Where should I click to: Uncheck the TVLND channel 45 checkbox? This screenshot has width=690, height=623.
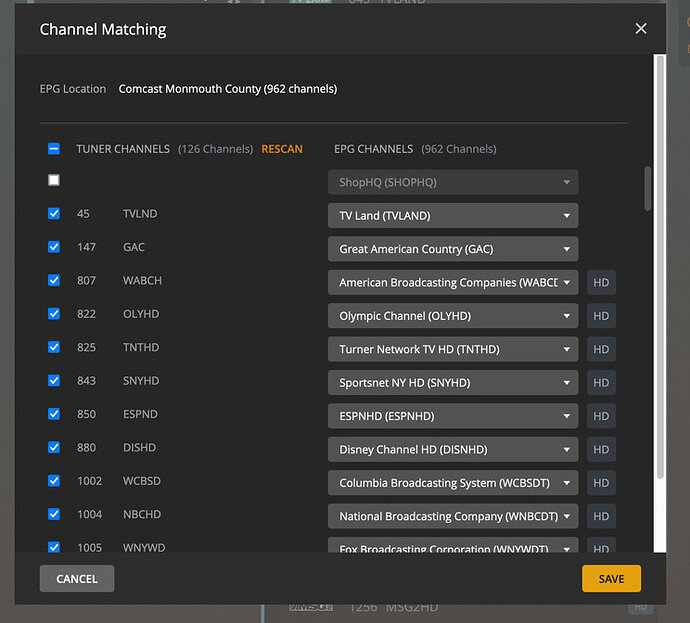54,214
